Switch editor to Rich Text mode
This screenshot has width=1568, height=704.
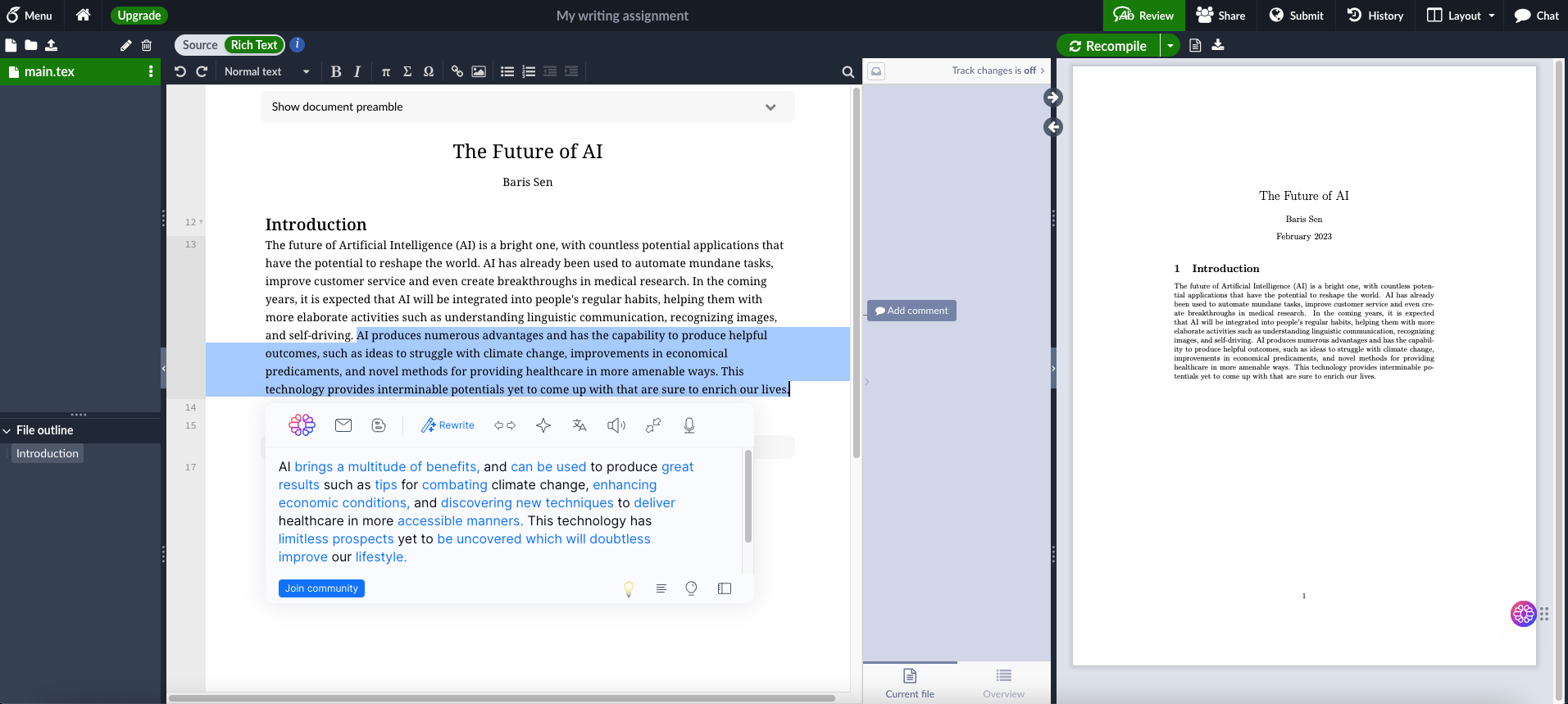pyautogui.click(x=254, y=45)
